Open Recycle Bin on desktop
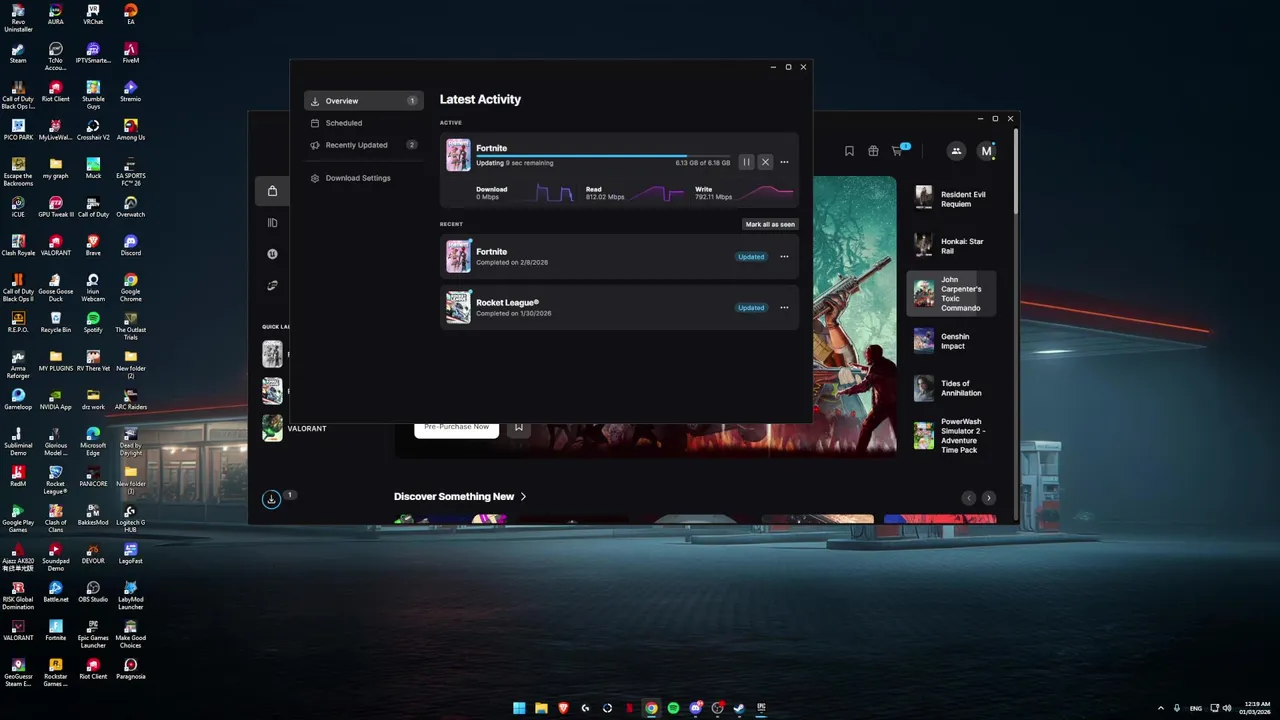Screen dimensions: 1280x720 (x=55, y=323)
